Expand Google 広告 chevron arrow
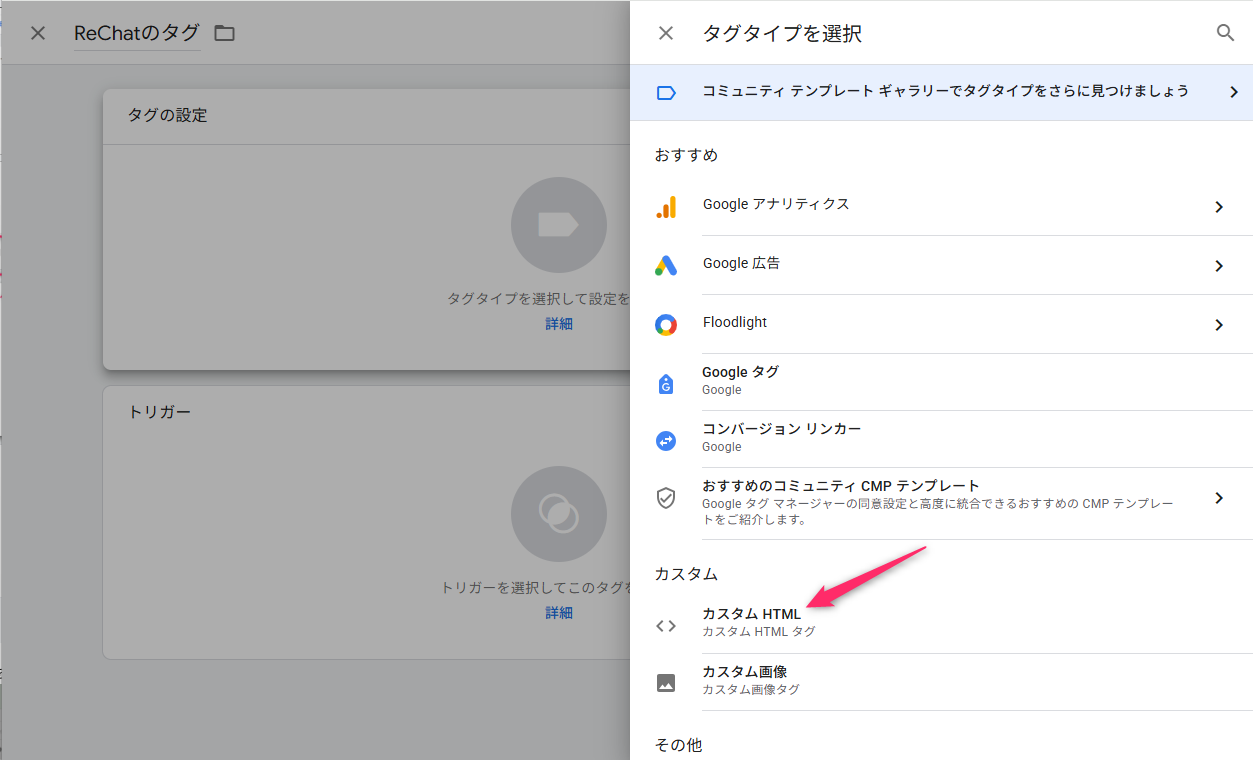 (x=1219, y=266)
